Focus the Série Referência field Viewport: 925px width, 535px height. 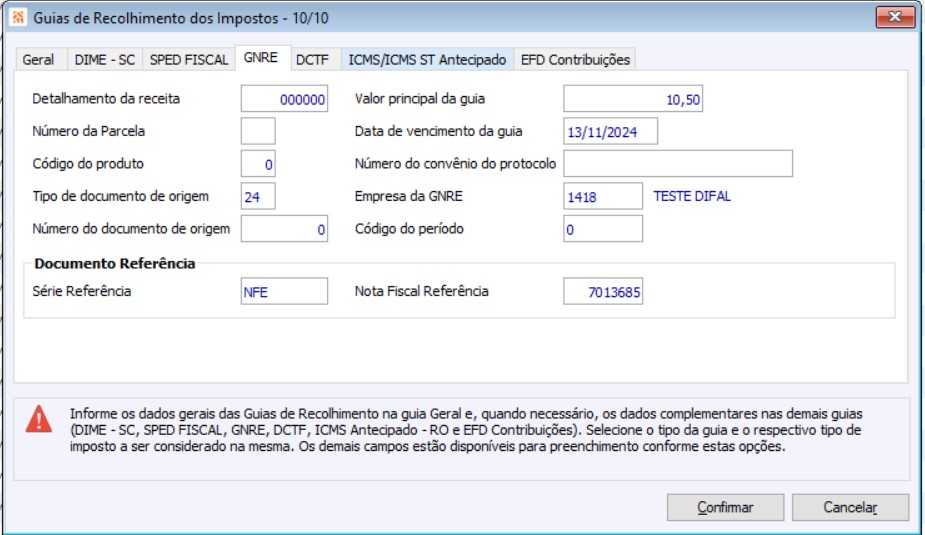(x=284, y=291)
